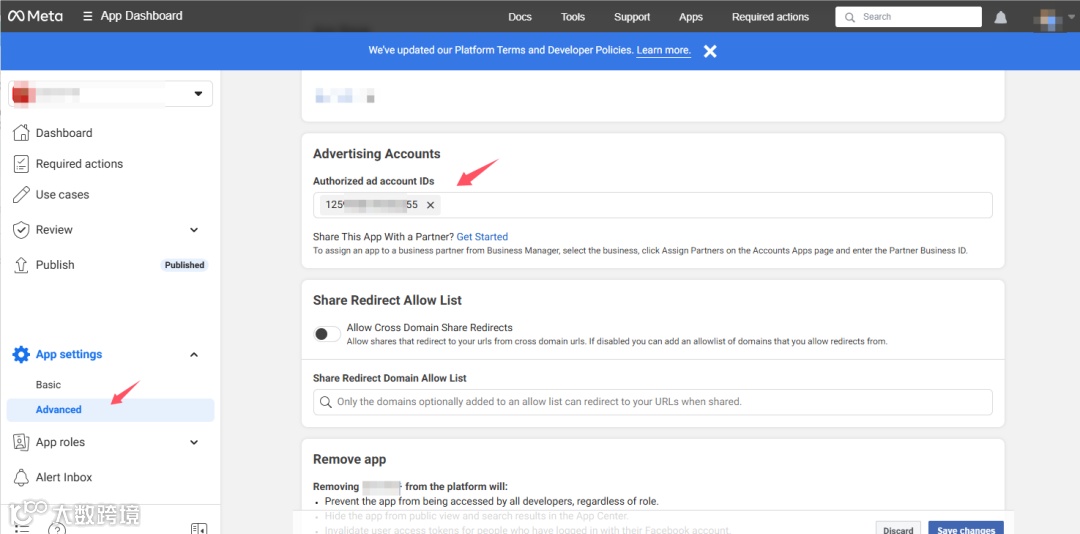Click the Get Started link

pyautogui.click(x=482, y=237)
